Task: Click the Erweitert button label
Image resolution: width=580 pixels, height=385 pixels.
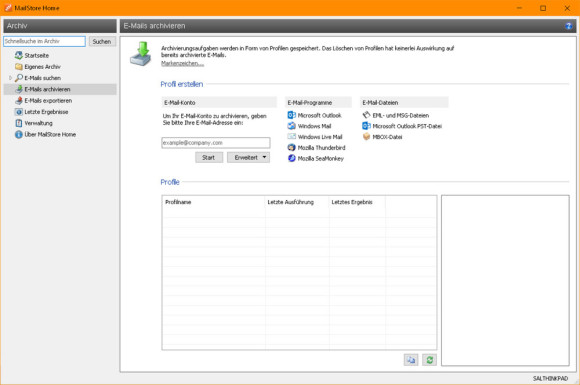Action: coord(246,157)
